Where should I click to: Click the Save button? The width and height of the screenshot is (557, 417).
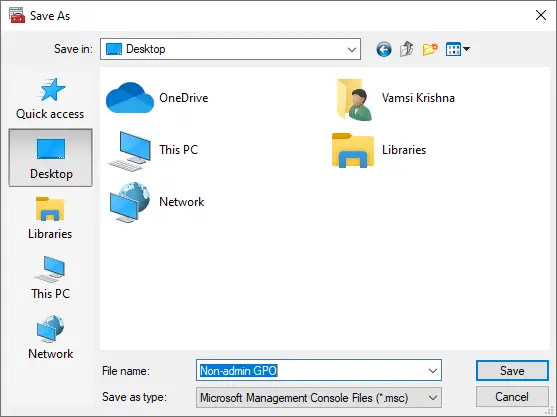tap(512, 370)
